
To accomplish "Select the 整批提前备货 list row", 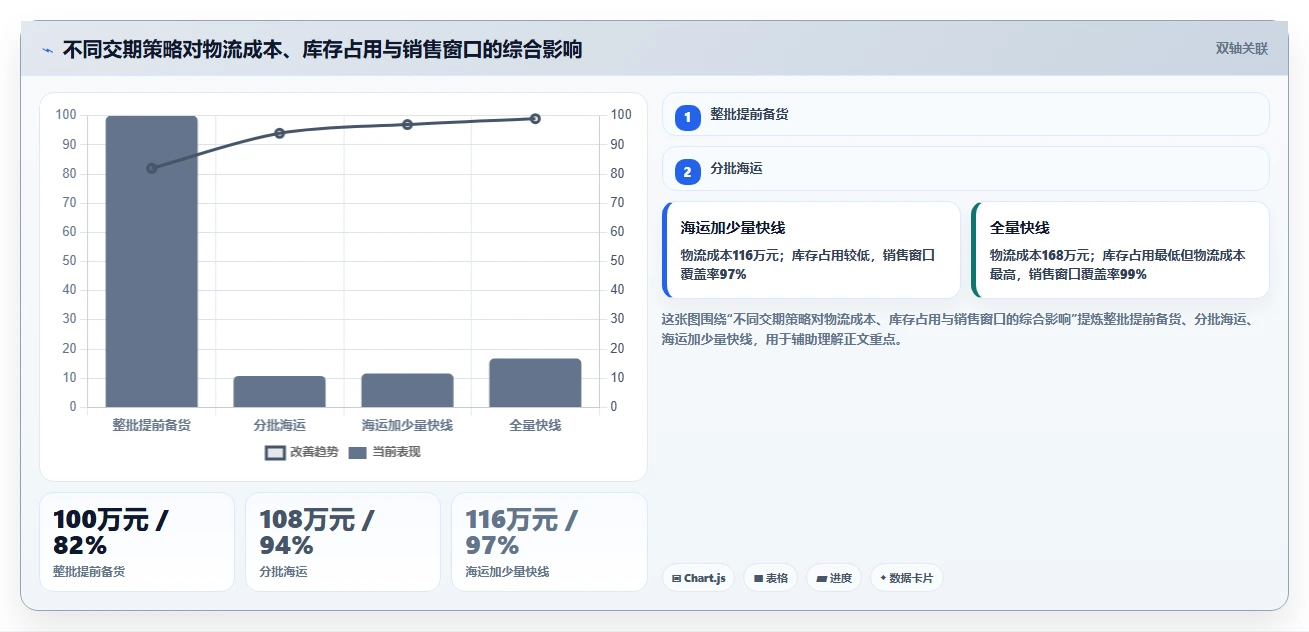I will click(x=965, y=114).
